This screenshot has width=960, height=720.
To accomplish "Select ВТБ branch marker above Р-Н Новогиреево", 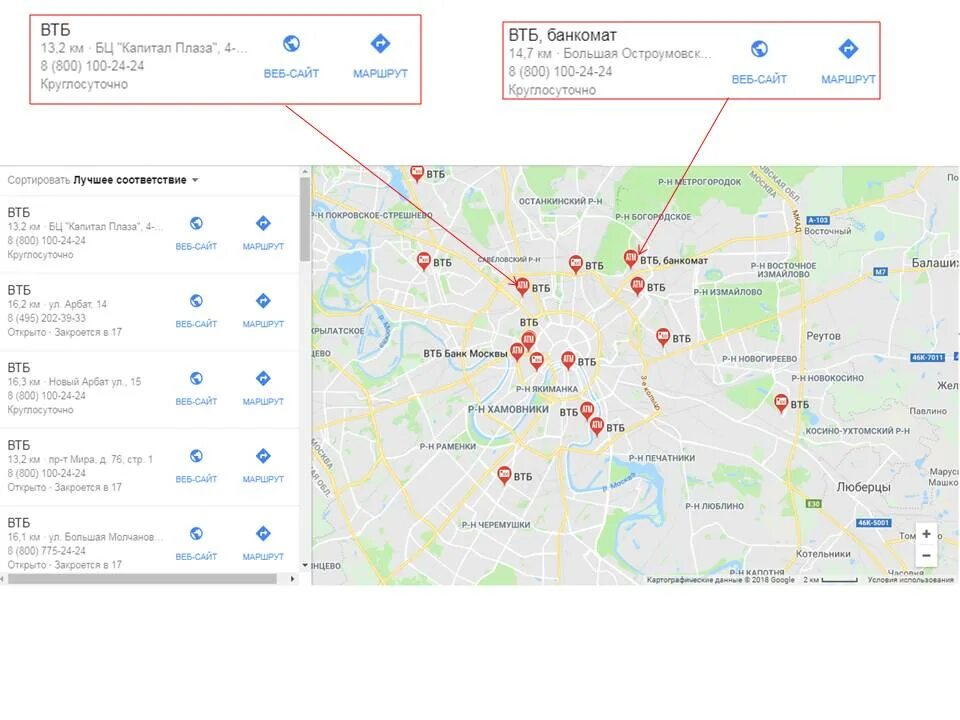I will coord(662,337).
